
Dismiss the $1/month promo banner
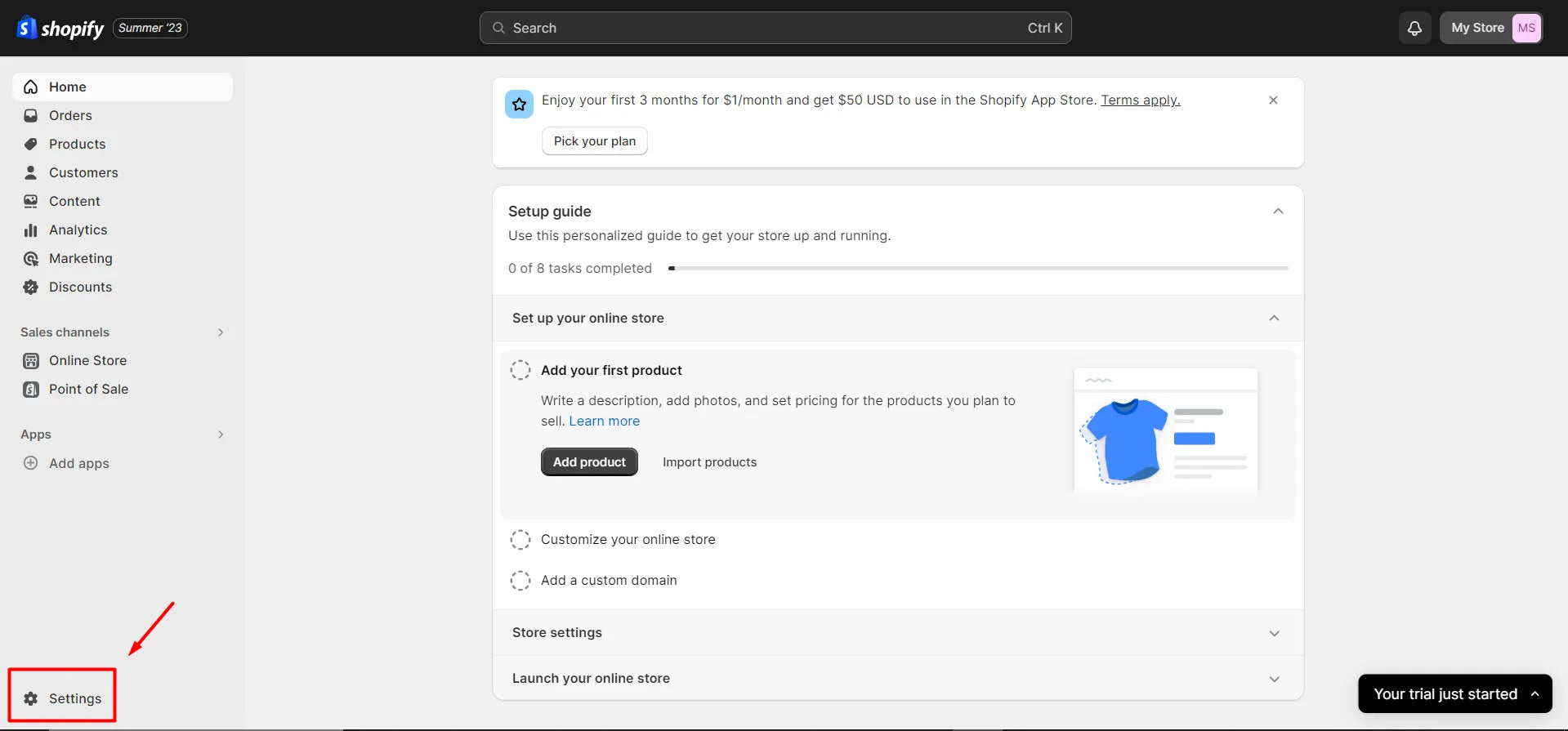(1273, 100)
